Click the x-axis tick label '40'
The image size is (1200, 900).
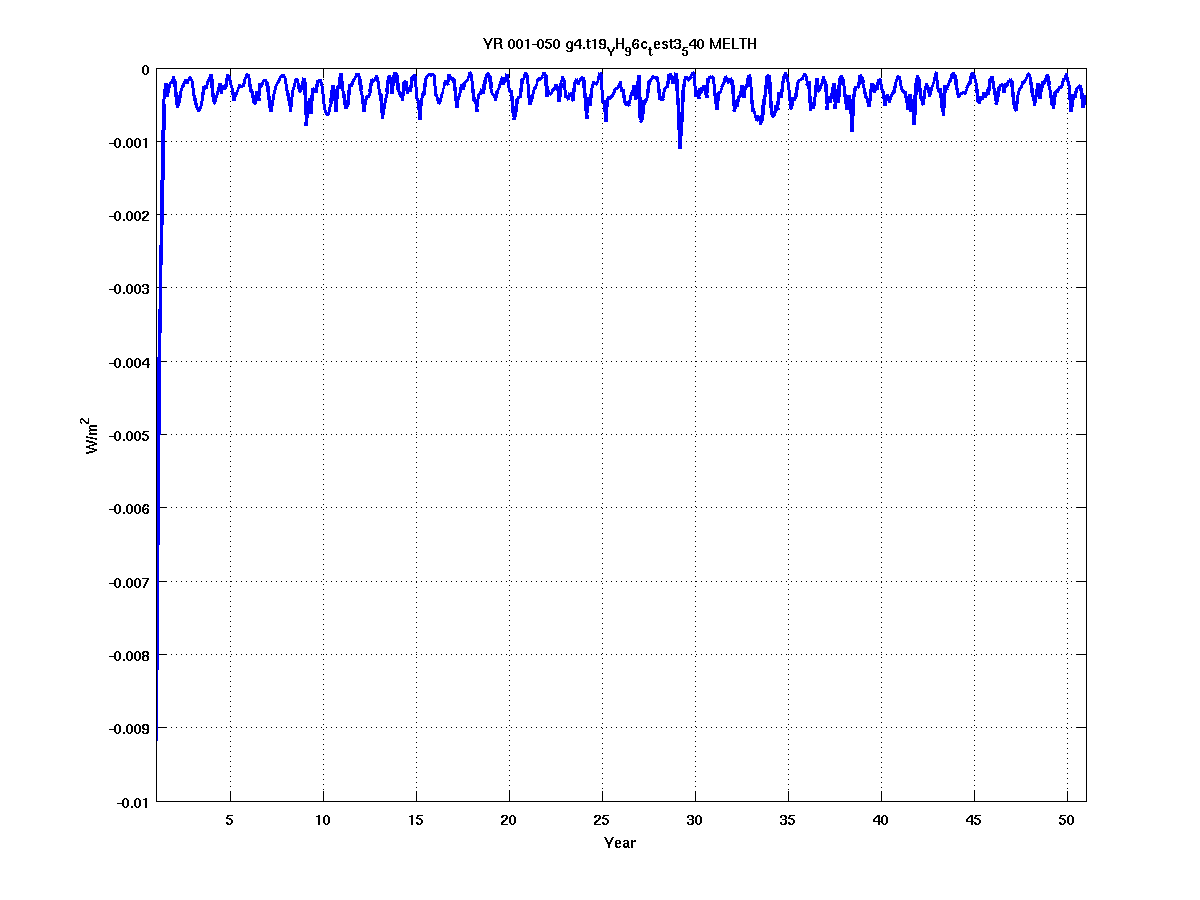(x=881, y=820)
